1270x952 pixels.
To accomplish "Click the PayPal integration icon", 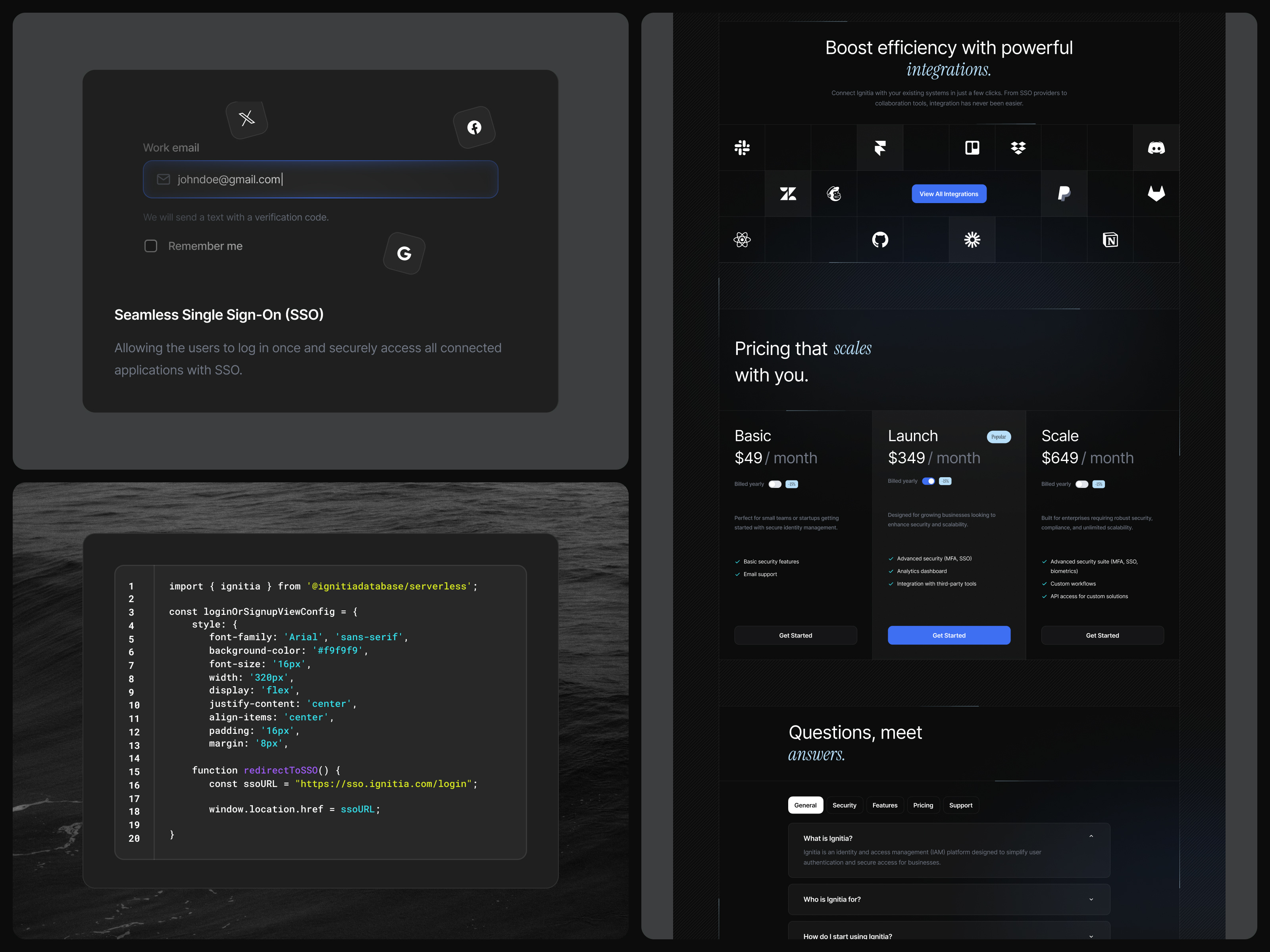I will click(1064, 194).
